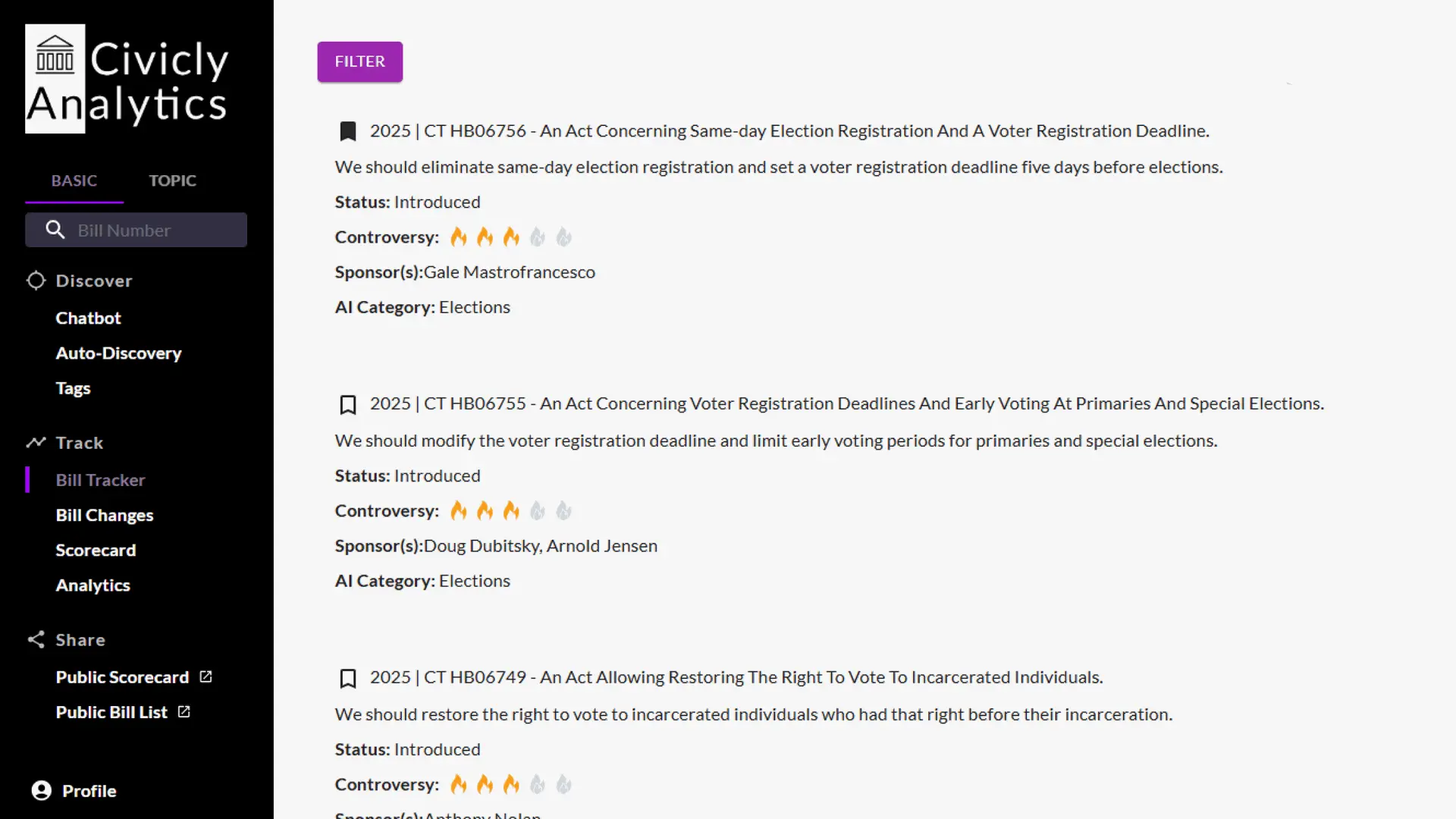Click the Discover compass icon
This screenshot has height=819, width=1456.
point(36,281)
